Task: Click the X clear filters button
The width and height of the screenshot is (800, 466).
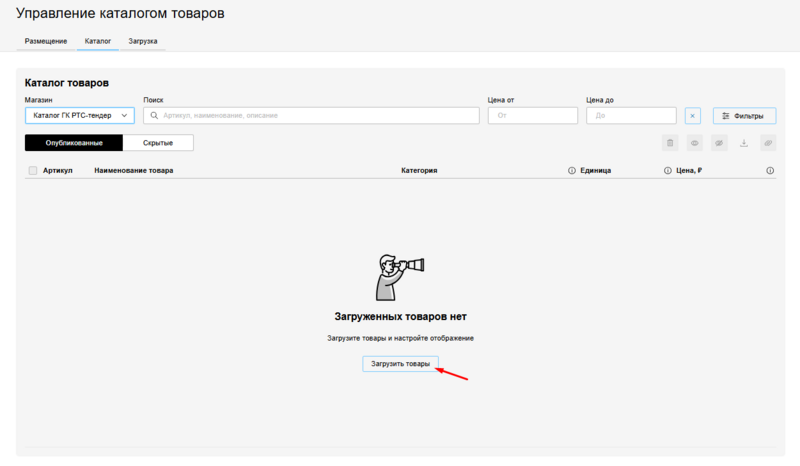Action: tap(693, 116)
